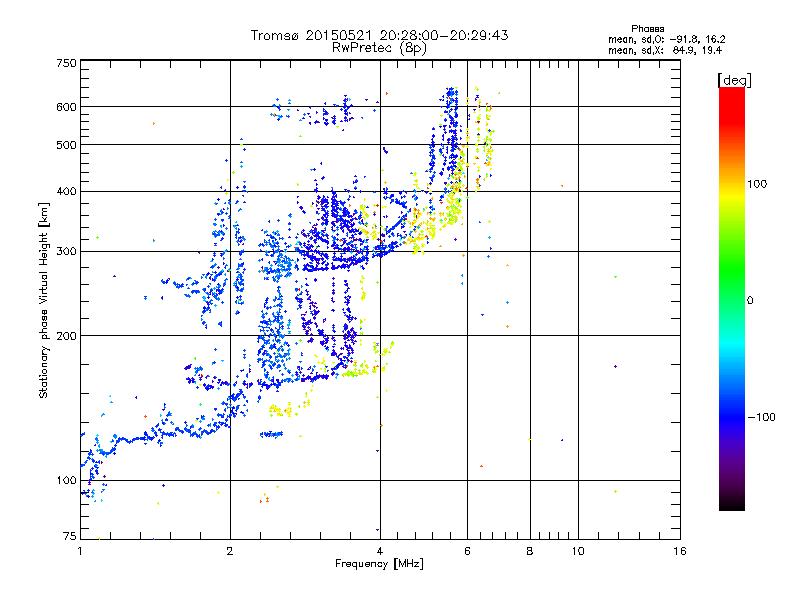Click the y-axis '750' tick label
Screen dimensions: 800x600
point(66,63)
